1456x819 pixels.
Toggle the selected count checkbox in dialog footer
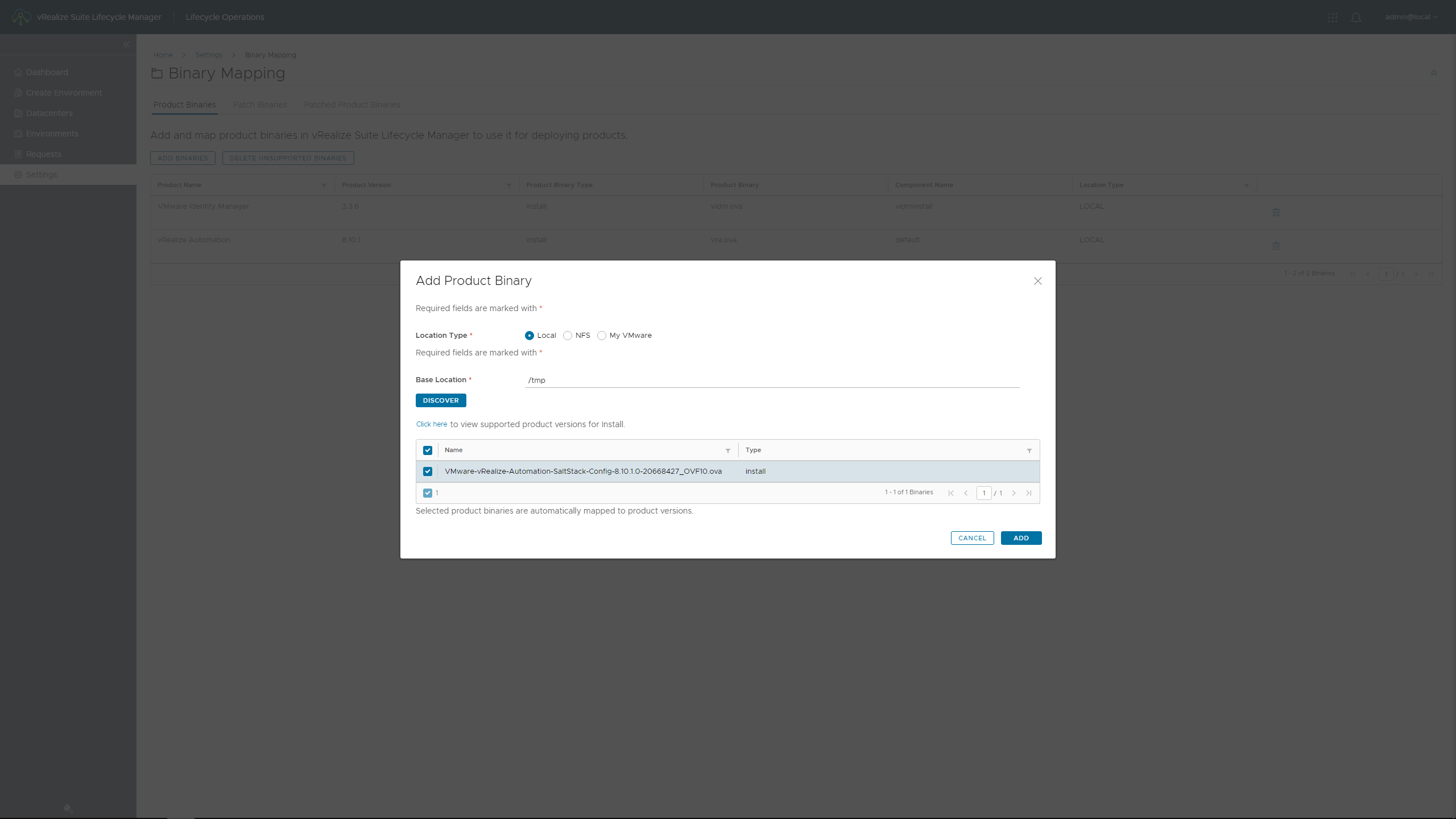point(428,493)
